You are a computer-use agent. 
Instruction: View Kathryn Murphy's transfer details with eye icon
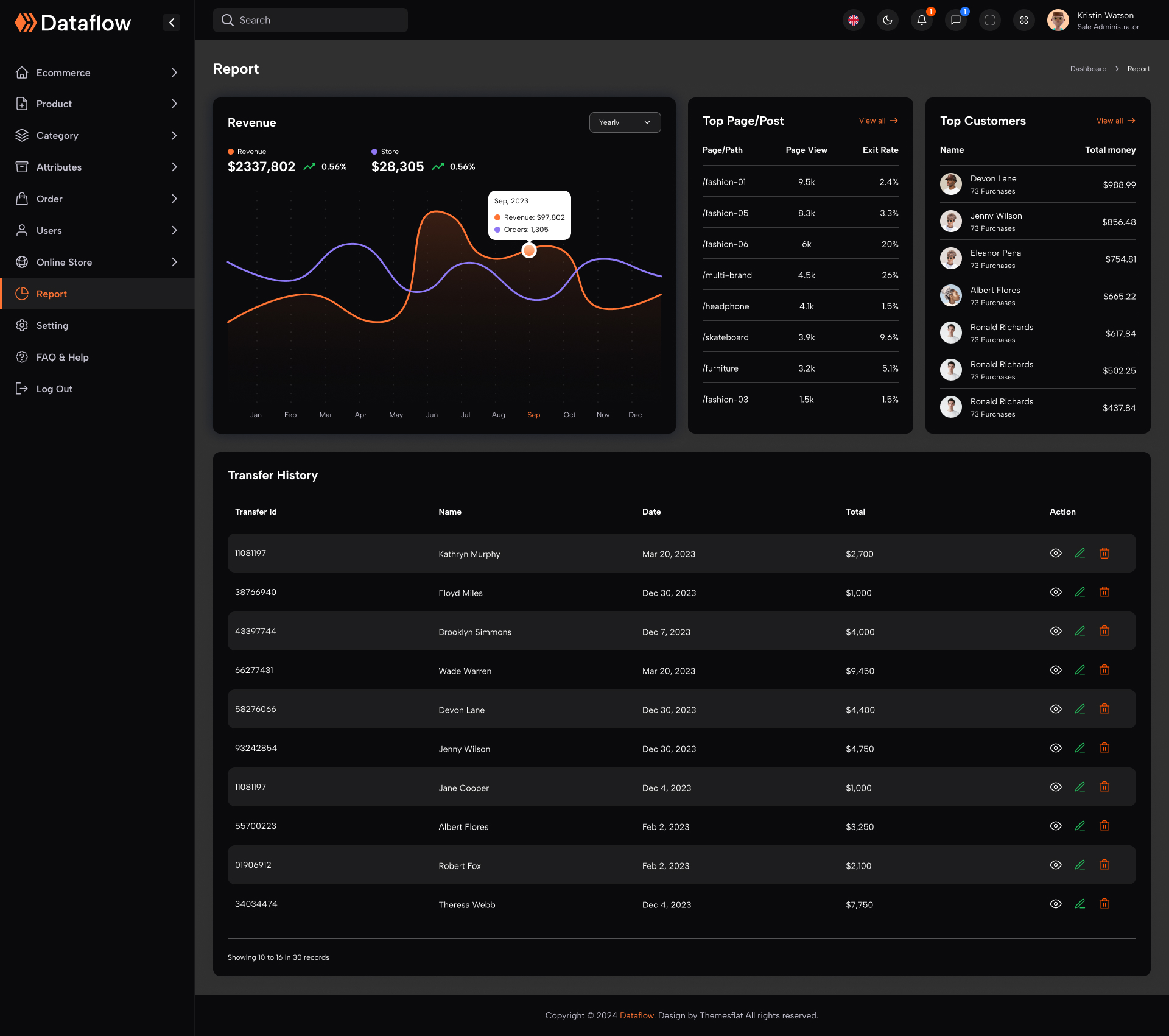coord(1055,553)
